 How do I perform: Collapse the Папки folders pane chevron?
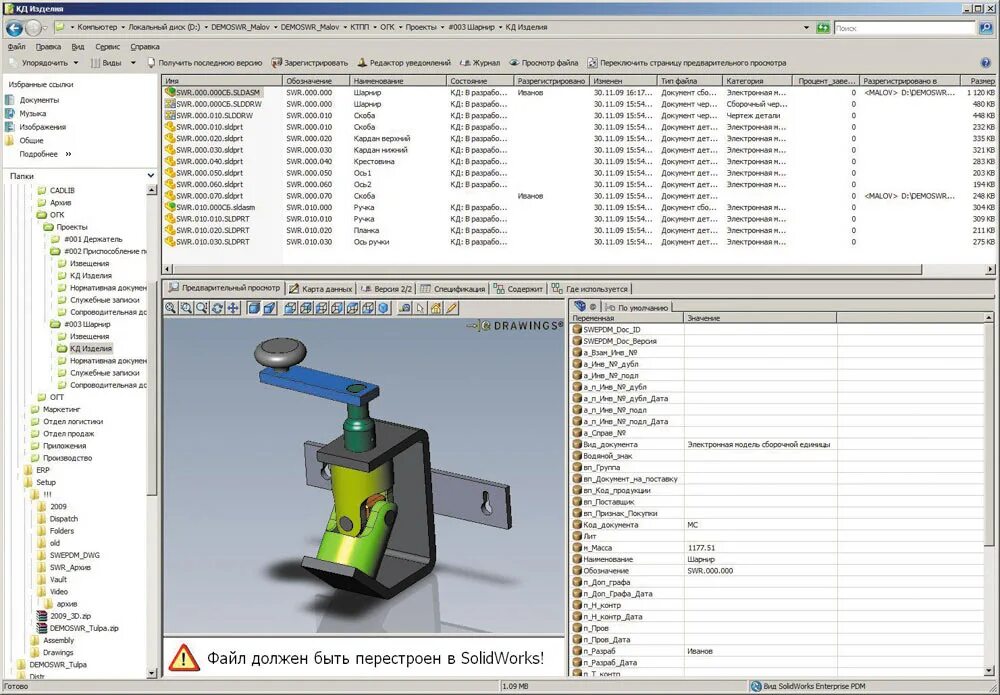coord(151,175)
